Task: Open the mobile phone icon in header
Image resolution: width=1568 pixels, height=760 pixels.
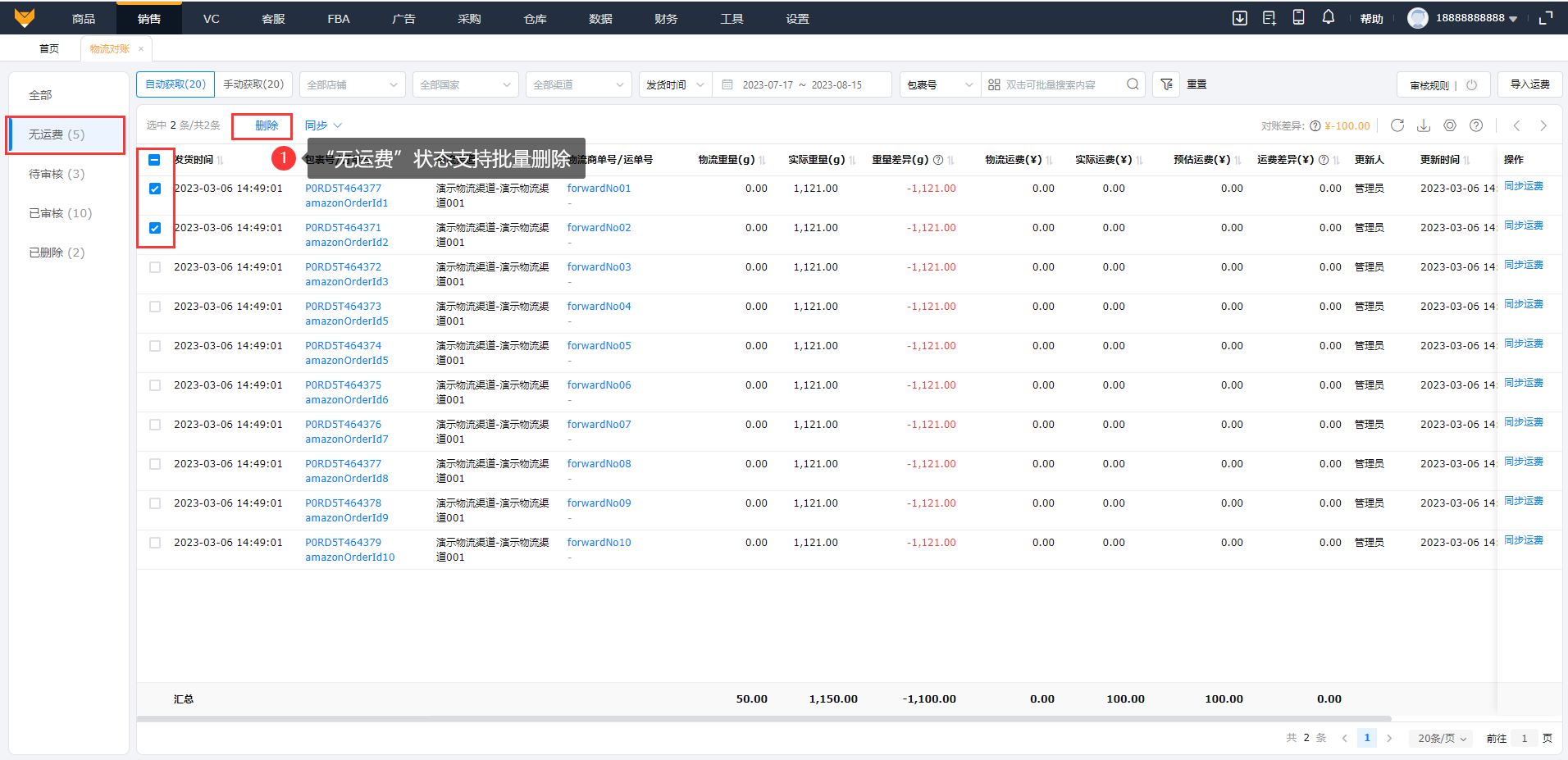Action: pyautogui.click(x=1298, y=17)
